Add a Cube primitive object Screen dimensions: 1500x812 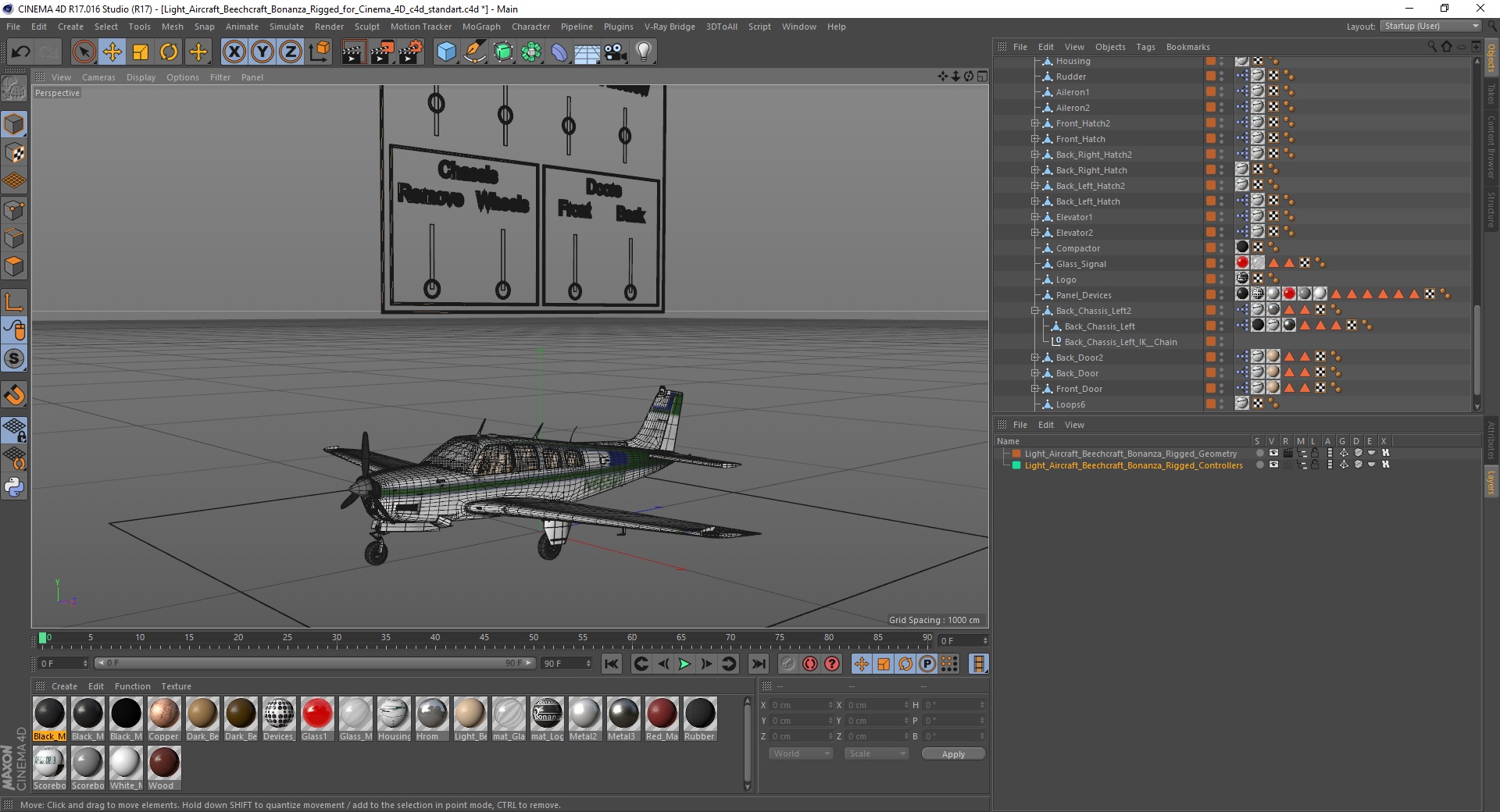446,52
